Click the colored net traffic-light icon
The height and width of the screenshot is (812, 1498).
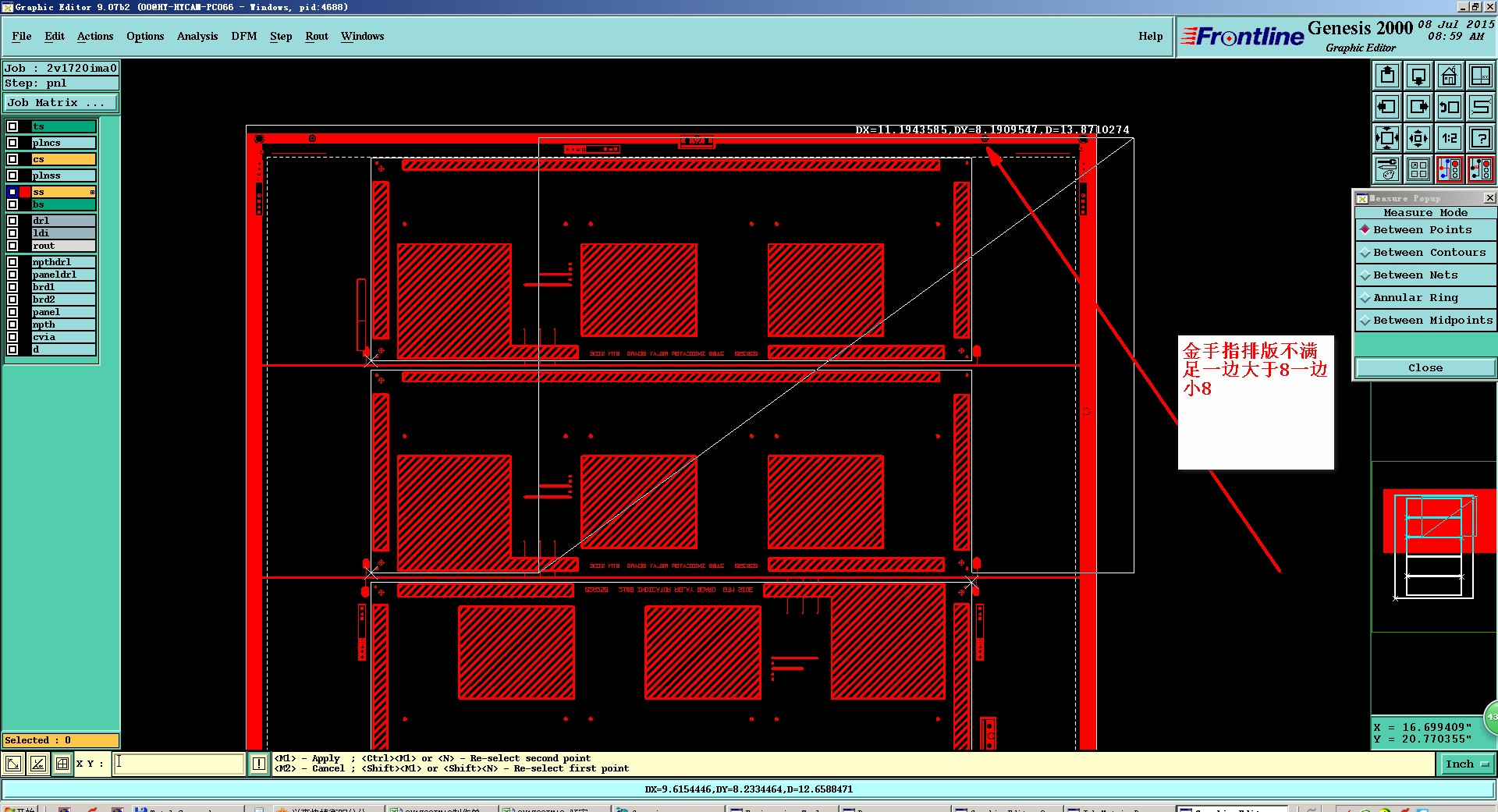1450,169
